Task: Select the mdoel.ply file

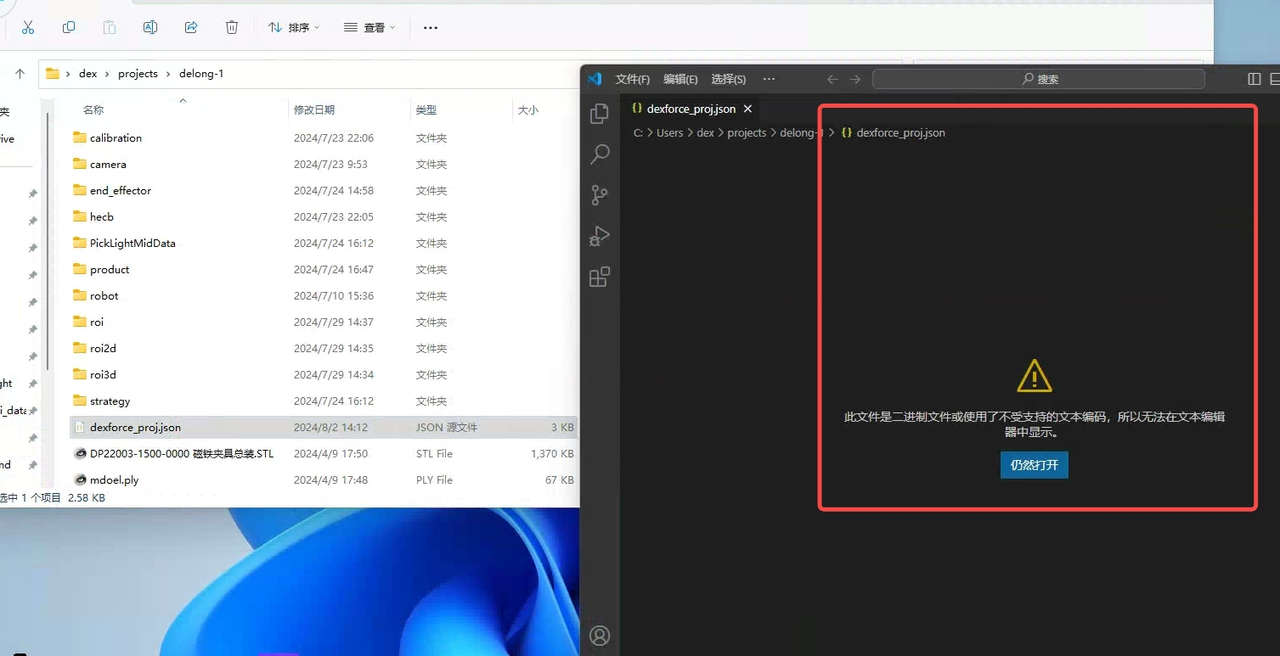Action: coord(114,480)
